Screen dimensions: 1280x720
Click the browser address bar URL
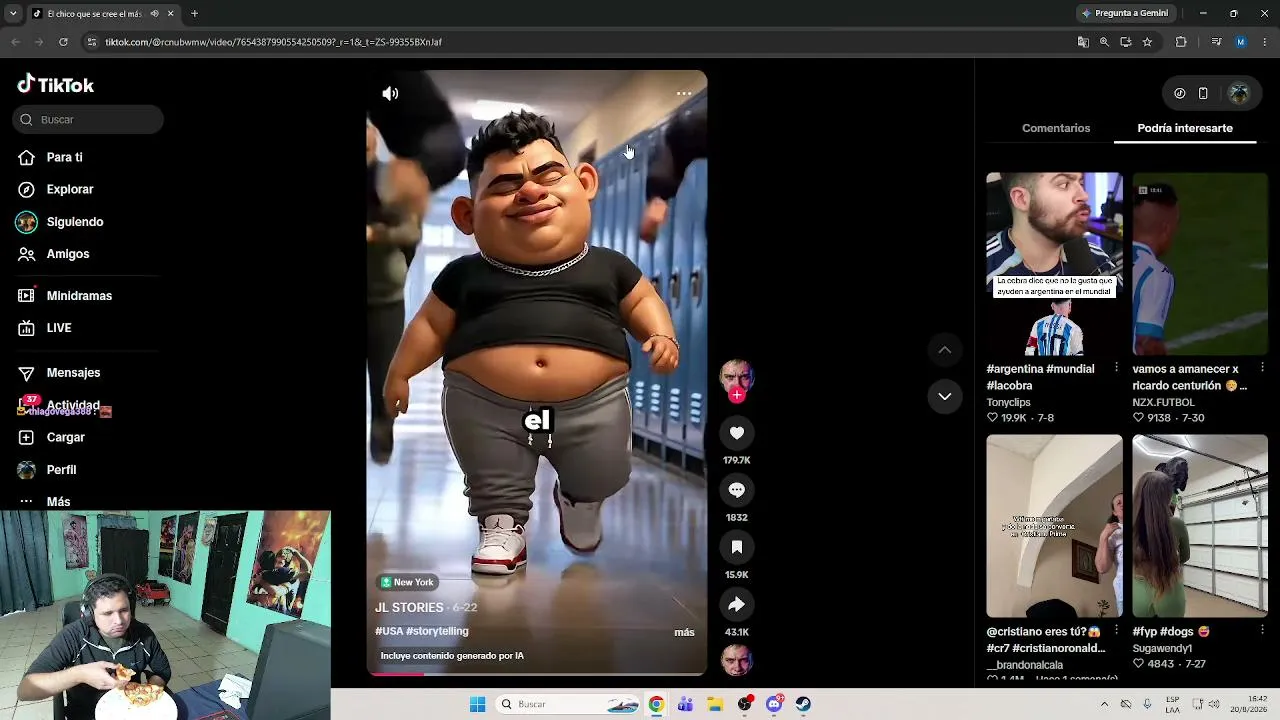[x=274, y=42]
